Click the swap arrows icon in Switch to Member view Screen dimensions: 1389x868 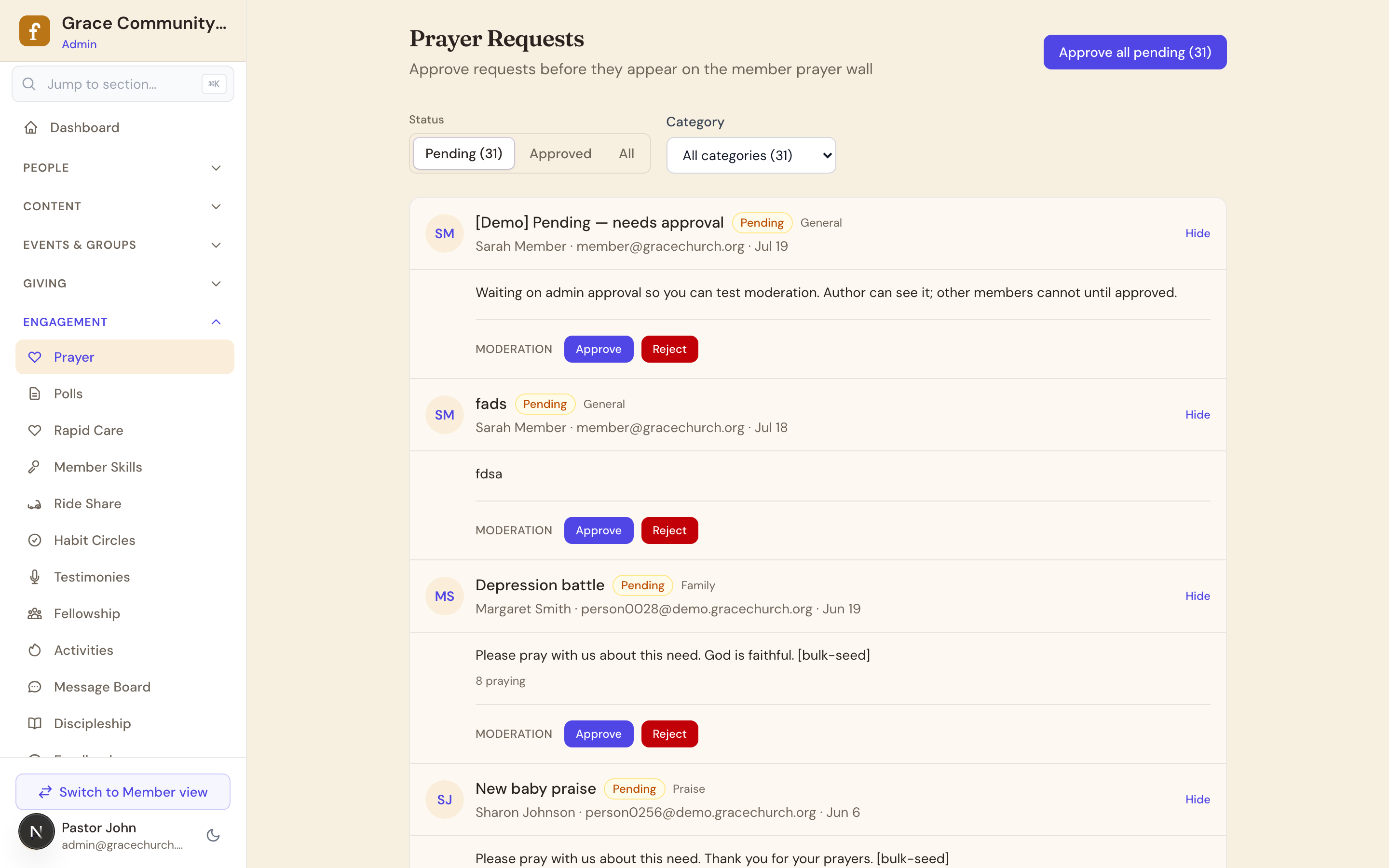click(x=45, y=792)
